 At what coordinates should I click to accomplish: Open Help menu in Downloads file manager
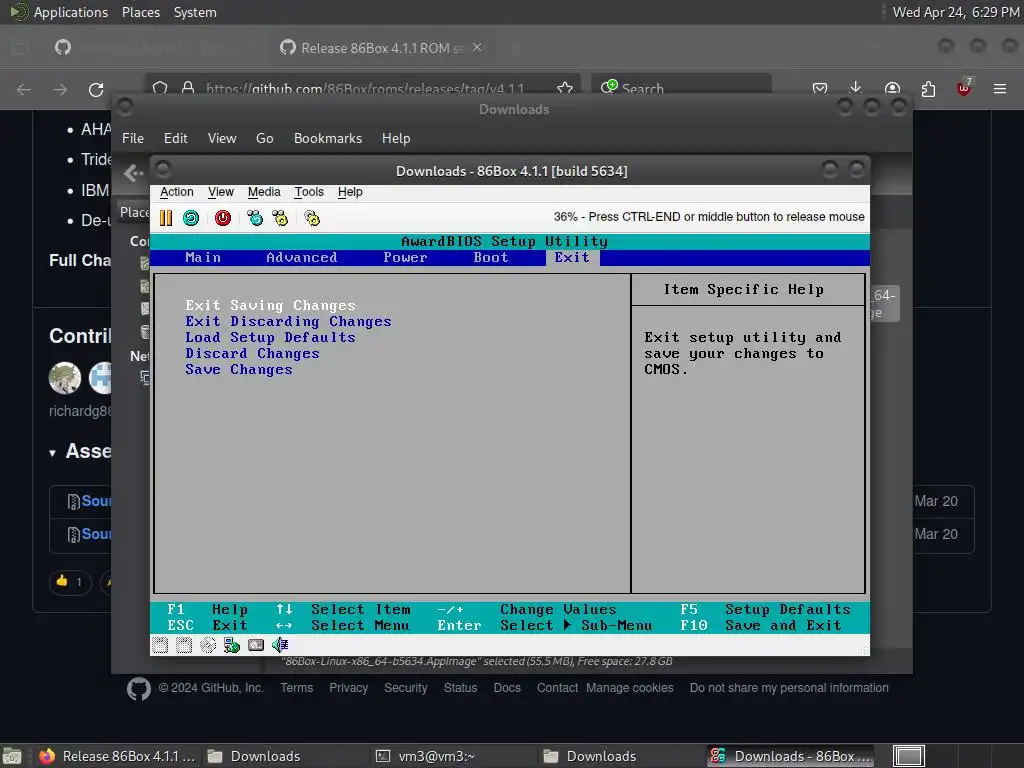coord(396,138)
